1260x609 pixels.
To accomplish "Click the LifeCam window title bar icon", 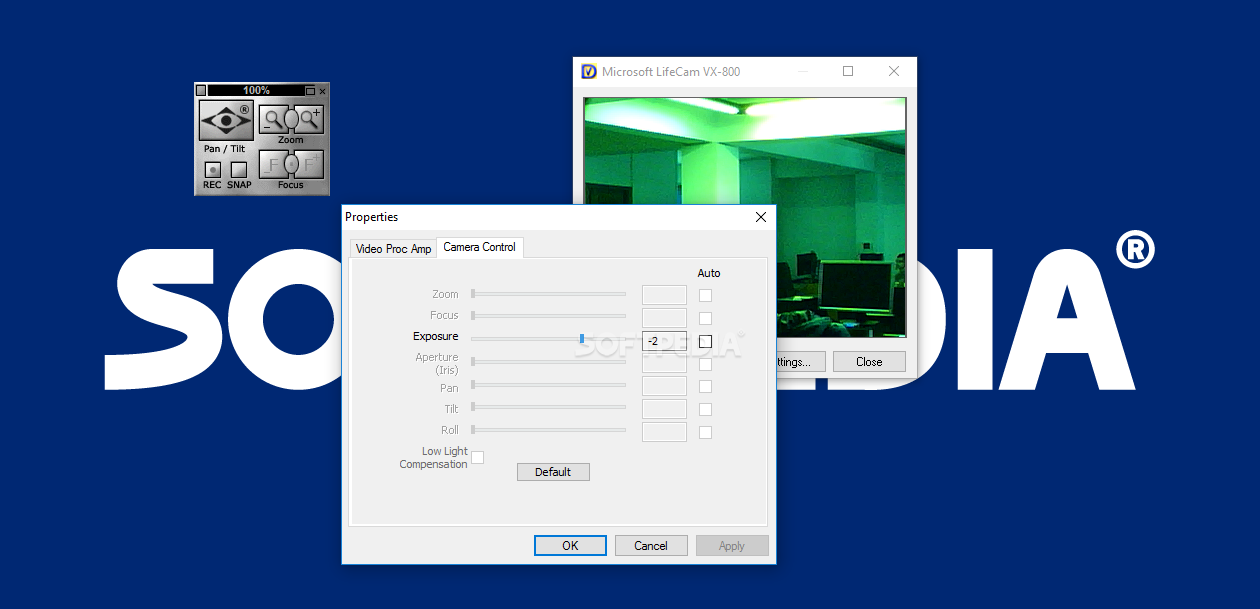I will [590, 72].
